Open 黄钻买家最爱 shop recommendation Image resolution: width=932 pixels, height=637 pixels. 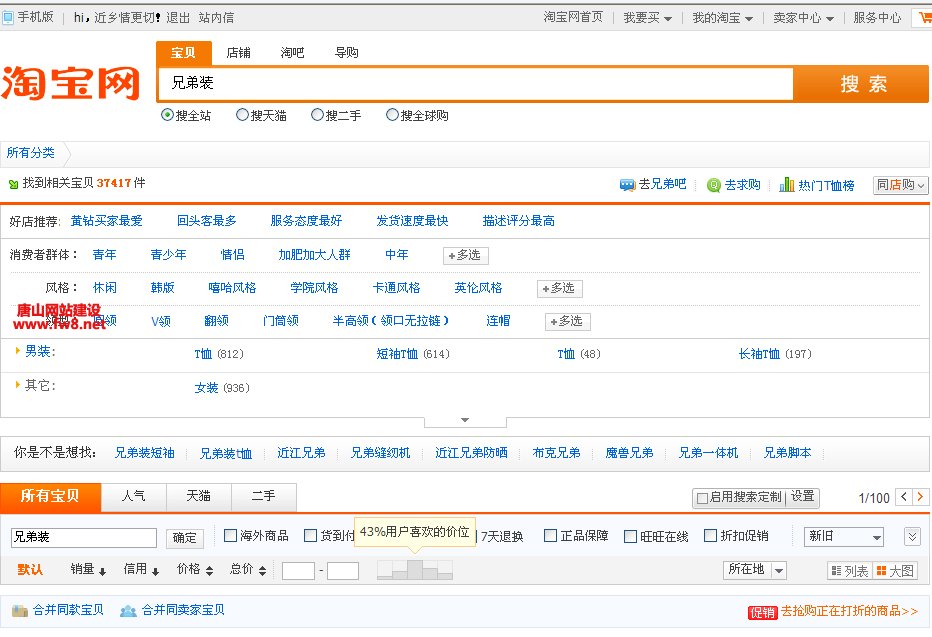[106, 221]
